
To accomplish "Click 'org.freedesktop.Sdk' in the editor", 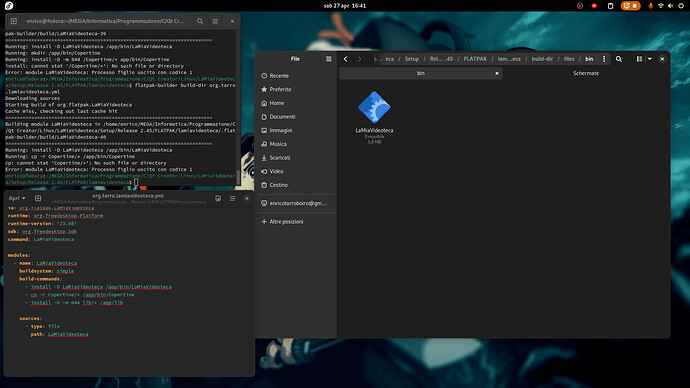I will point(49,231).
